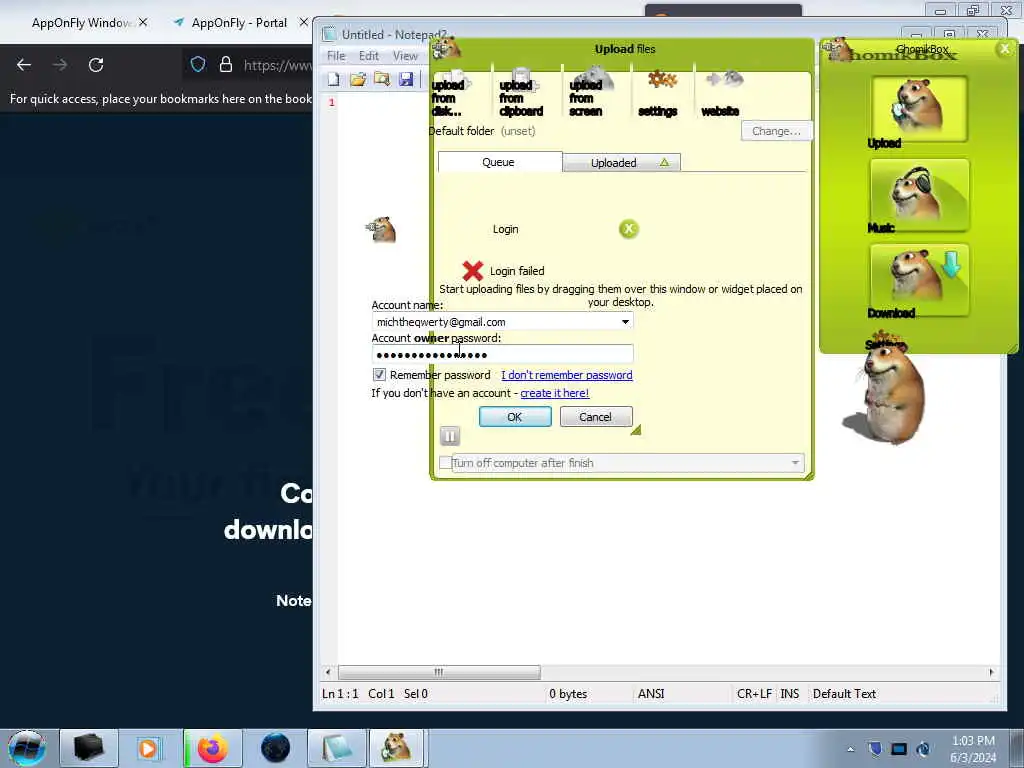The width and height of the screenshot is (1024, 768).
Task: Click Cancel in the Login dialog
Action: tap(596, 417)
